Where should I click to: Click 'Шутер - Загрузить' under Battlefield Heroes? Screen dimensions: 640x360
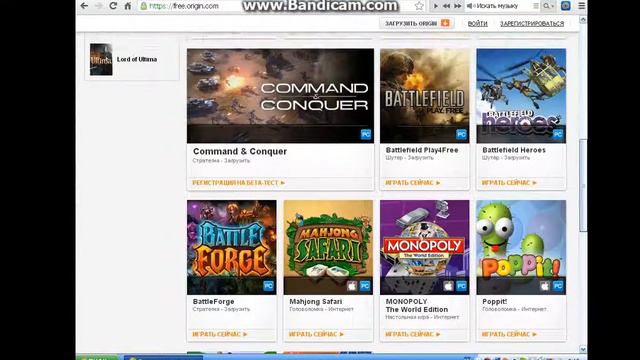[506, 158]
